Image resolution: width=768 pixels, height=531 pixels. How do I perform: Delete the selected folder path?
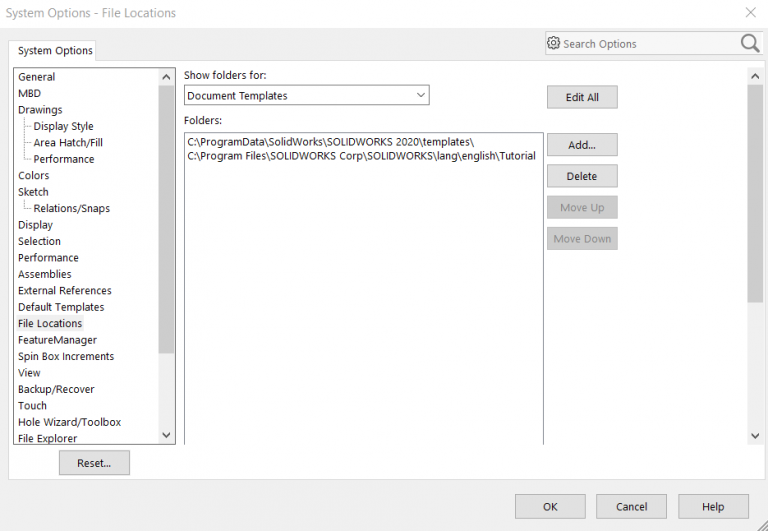pos(581,176)
